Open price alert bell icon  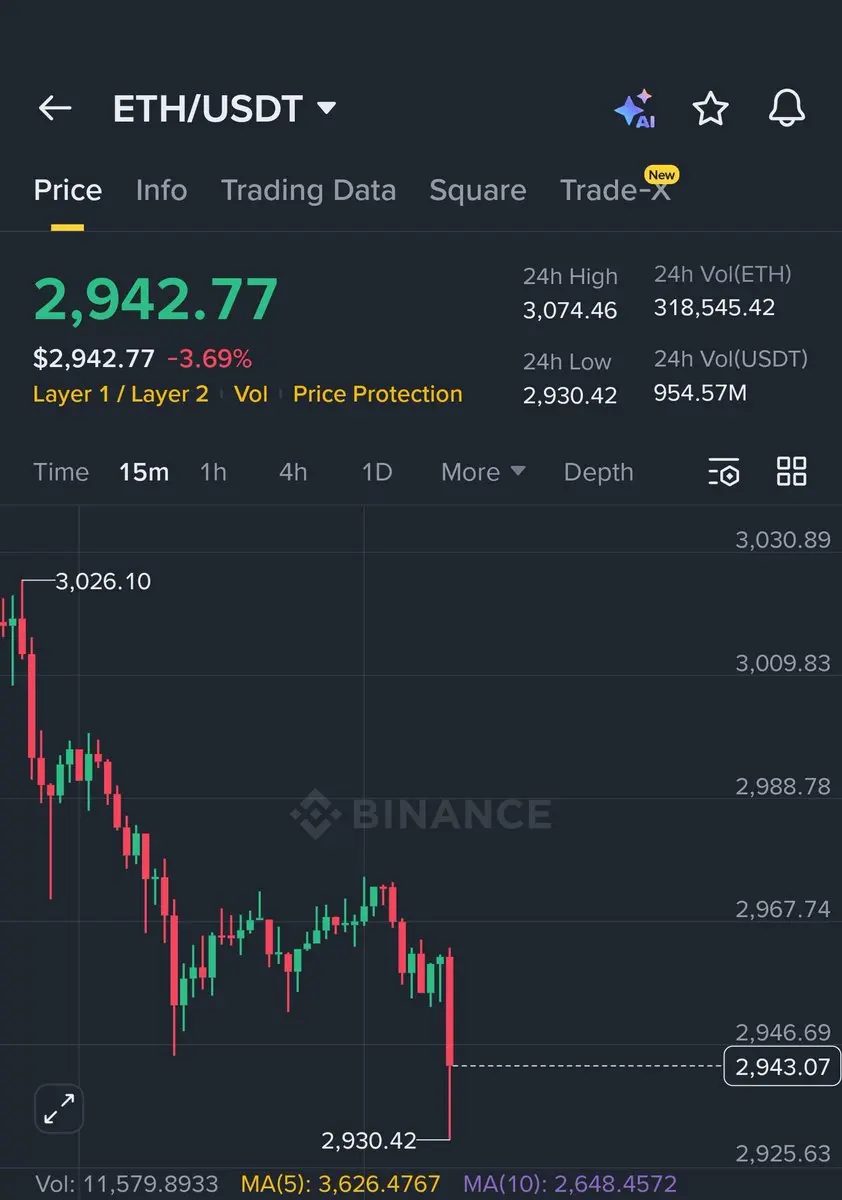coord(787,109)
